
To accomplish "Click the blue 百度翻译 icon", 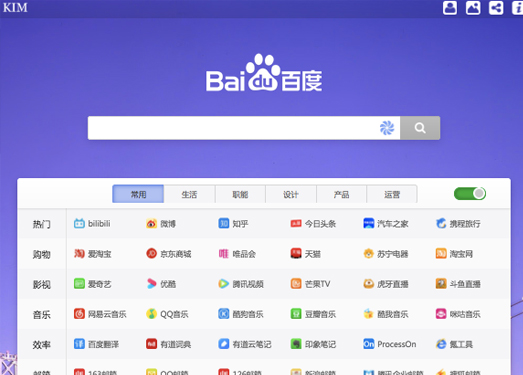I will (79, 344).
